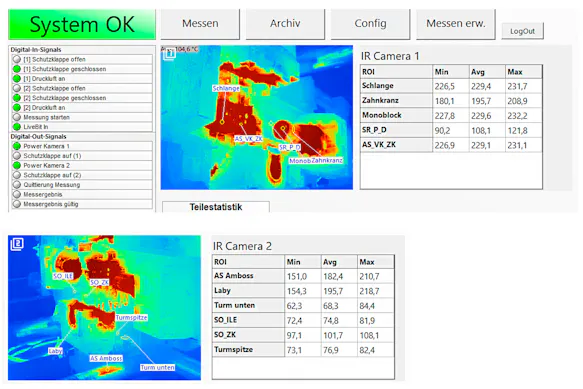This screenshot has height=389, width=583.
Task: Click the SR_P_D avg value 108,1
Action: (481, 131)
